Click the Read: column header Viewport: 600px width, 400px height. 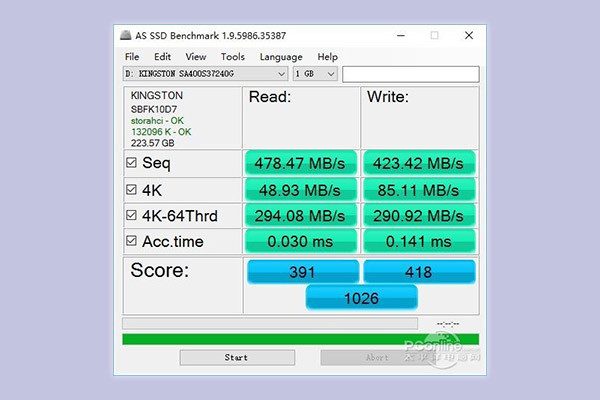tap(270, 97)
